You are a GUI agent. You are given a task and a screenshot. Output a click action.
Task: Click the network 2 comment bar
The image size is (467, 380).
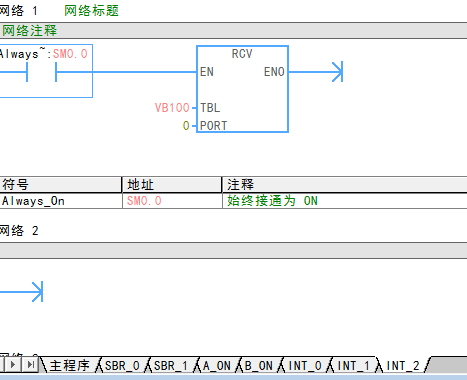pyautogui.click(x=233, y=250)
